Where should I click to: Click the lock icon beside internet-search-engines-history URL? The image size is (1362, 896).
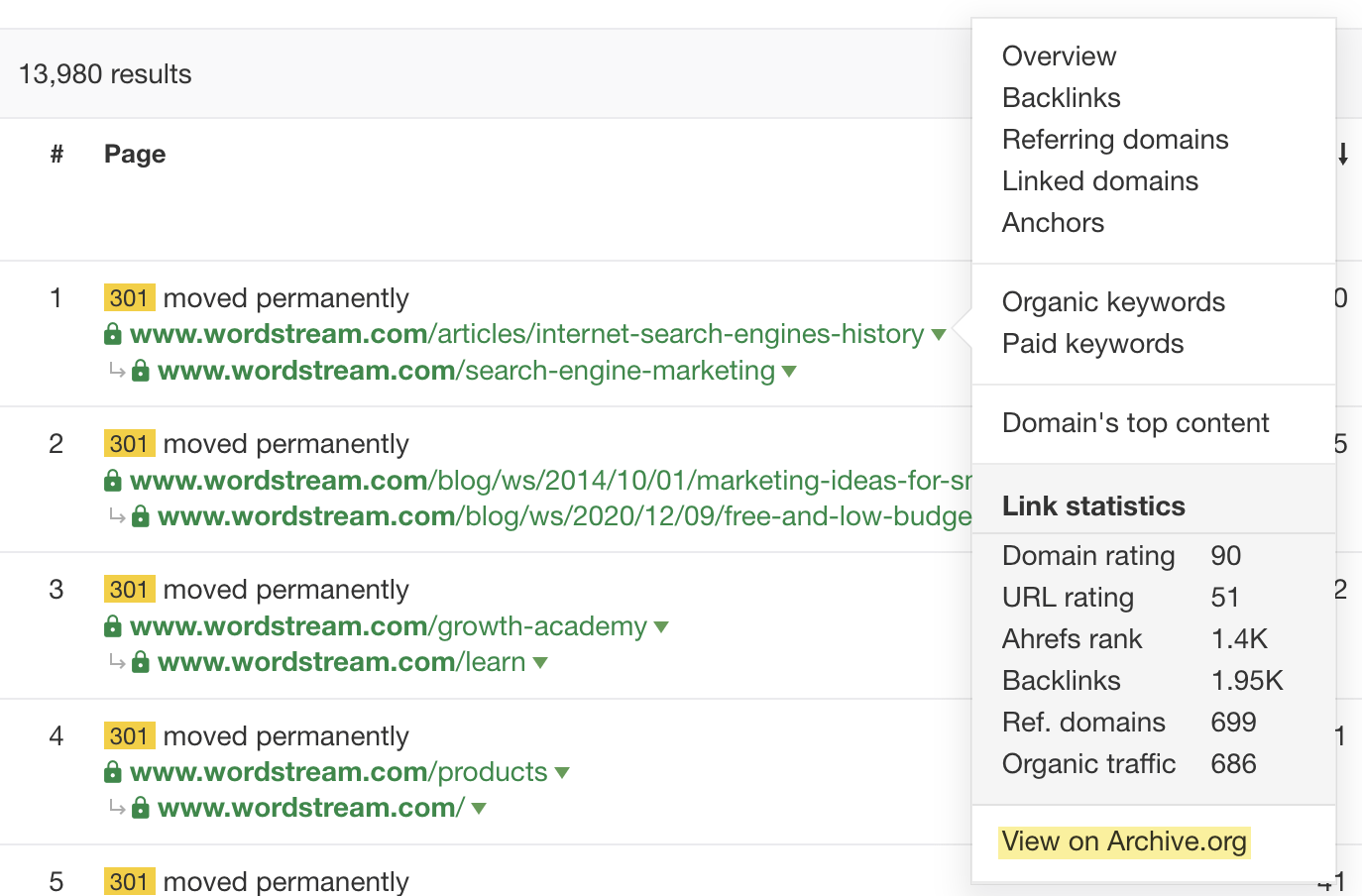click(x=113, y=335)
